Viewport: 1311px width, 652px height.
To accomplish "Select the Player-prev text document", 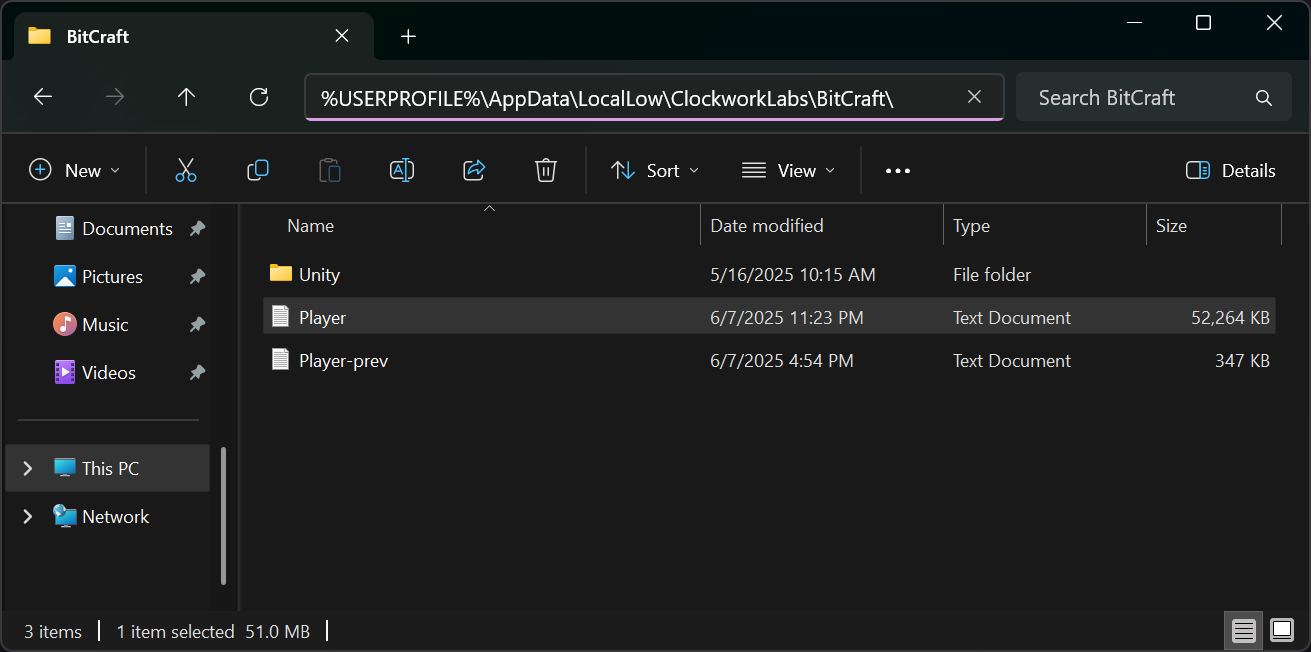I will [x=343, y=361].
